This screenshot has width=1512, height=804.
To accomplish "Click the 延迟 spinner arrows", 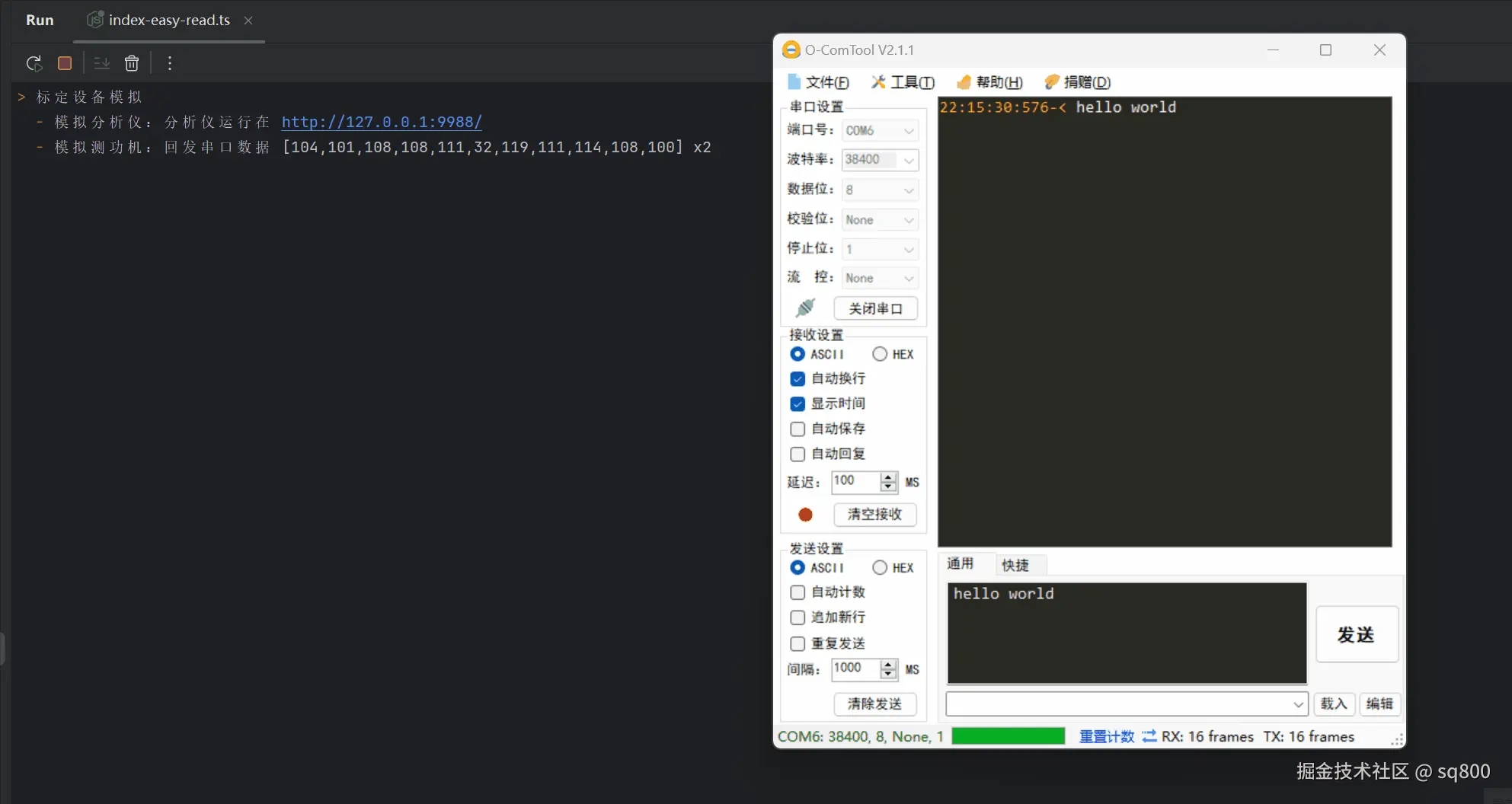I will click(x=888, y=482).
